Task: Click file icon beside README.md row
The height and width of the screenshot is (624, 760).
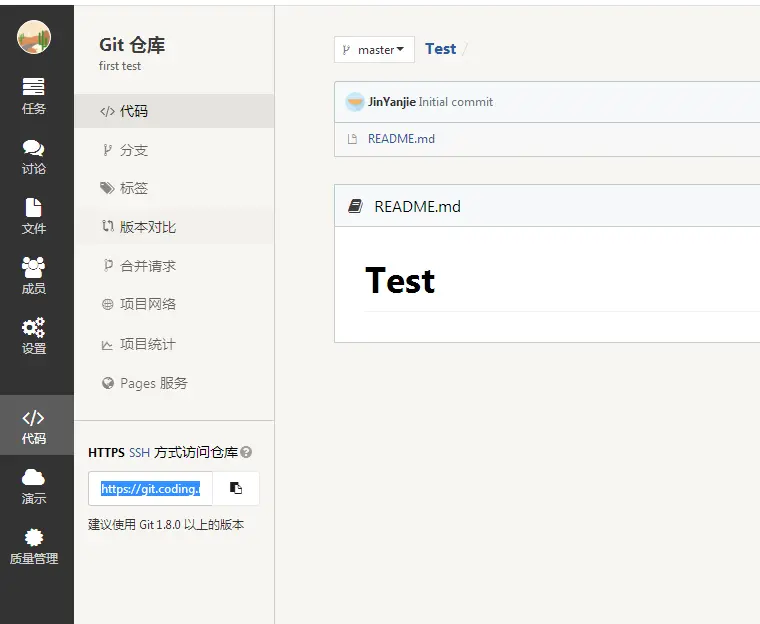Action: pos(352,139)
